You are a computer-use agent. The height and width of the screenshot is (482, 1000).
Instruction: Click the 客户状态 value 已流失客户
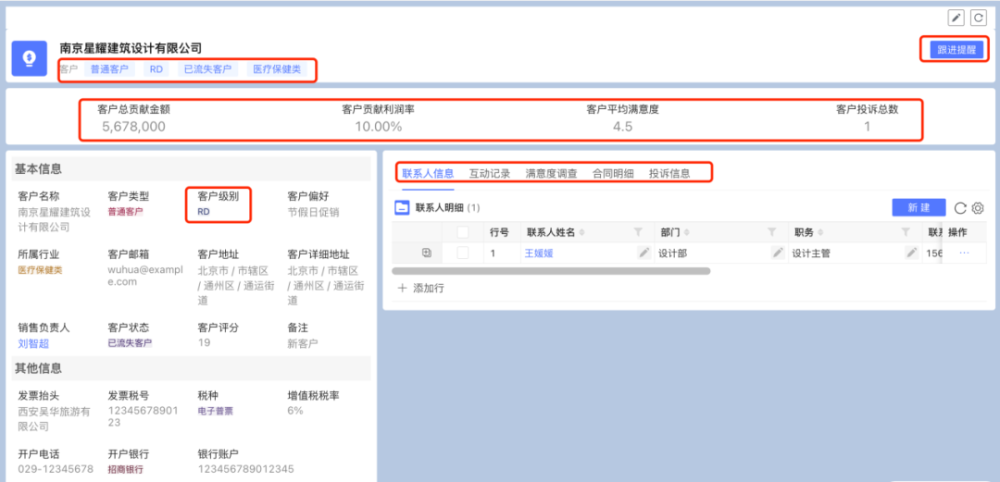coord(130,343)
